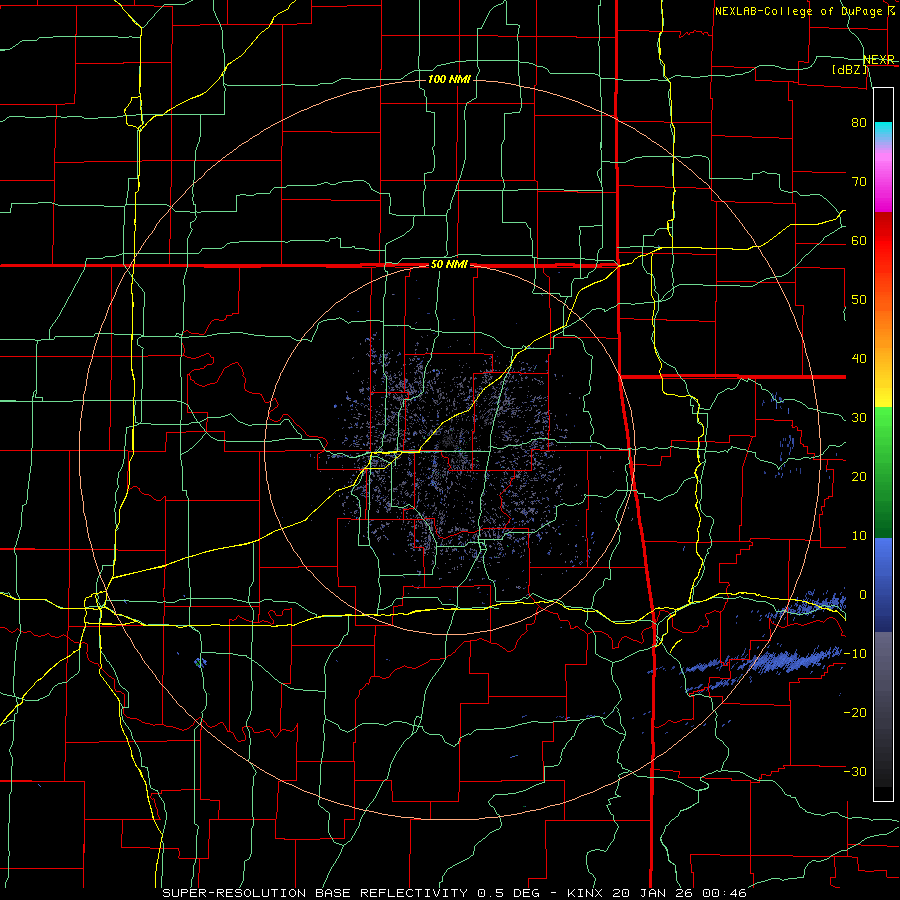Viewport: 900px width, 900px height.
Task: Click the -30 value on the dBZ scale
Action: (855, 771)
